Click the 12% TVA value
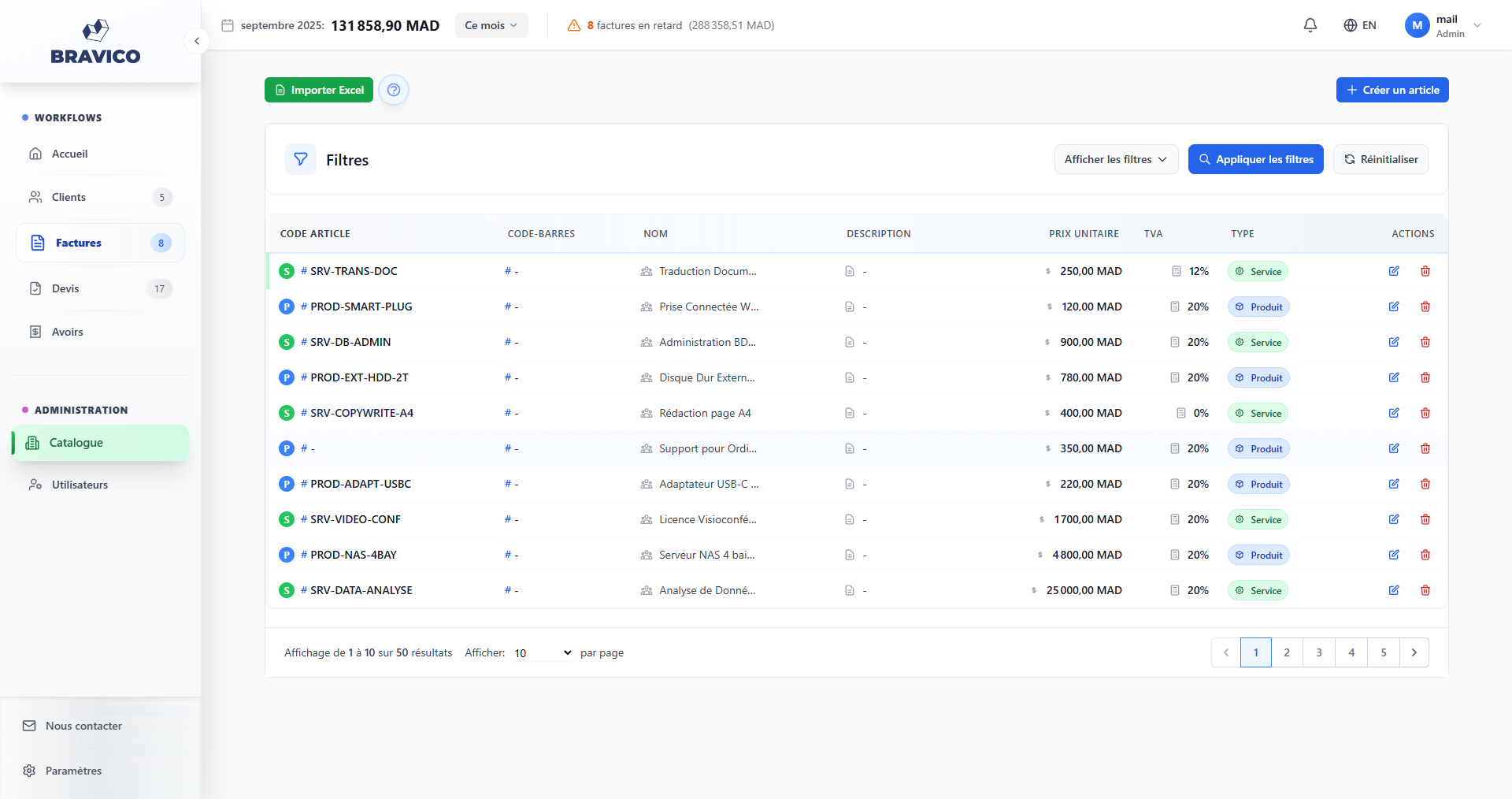 click(x=1199, y=271)
